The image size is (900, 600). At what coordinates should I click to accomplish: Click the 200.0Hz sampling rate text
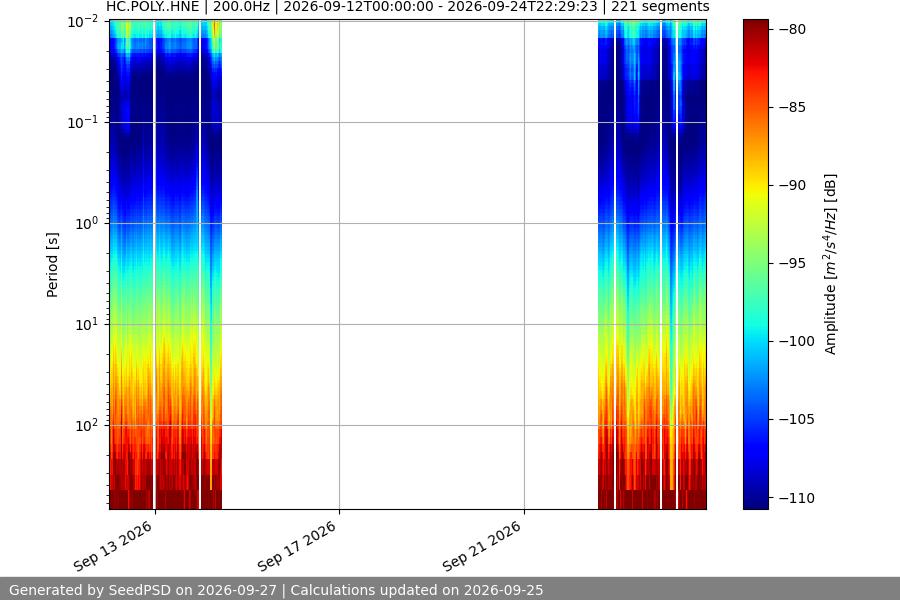(241, 7)
